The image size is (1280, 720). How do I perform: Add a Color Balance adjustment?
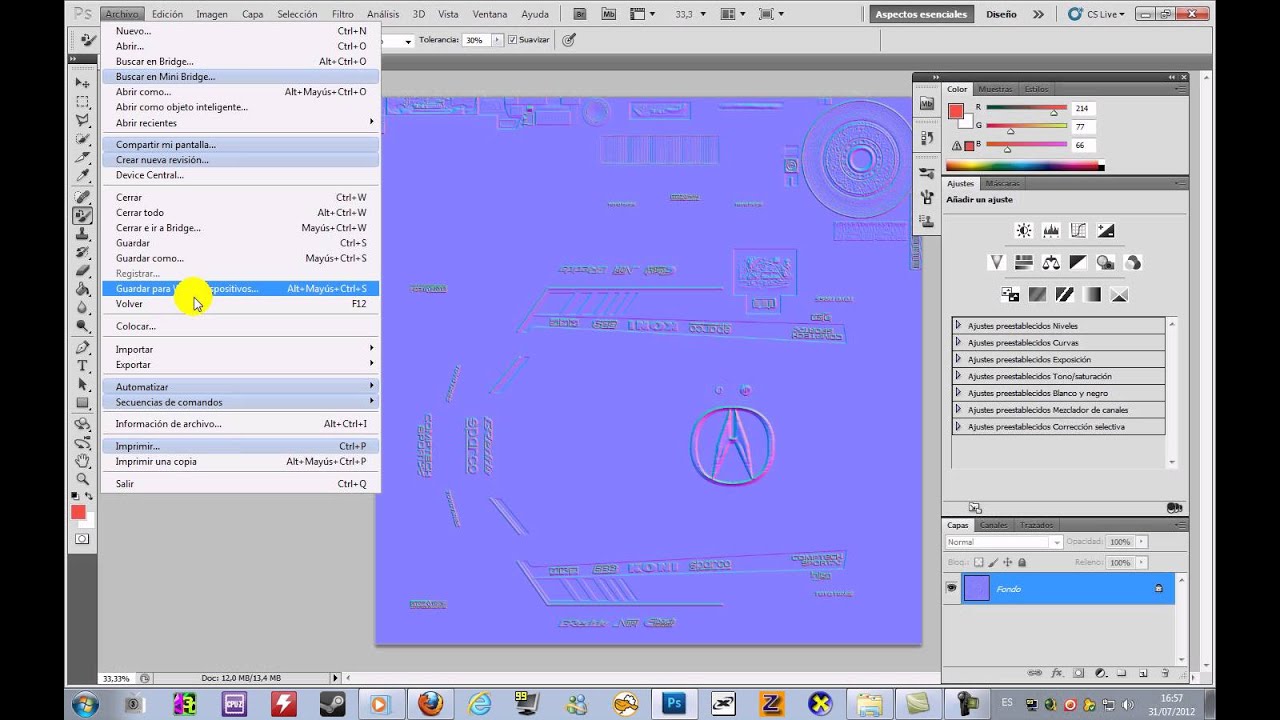pos(1051,262)
